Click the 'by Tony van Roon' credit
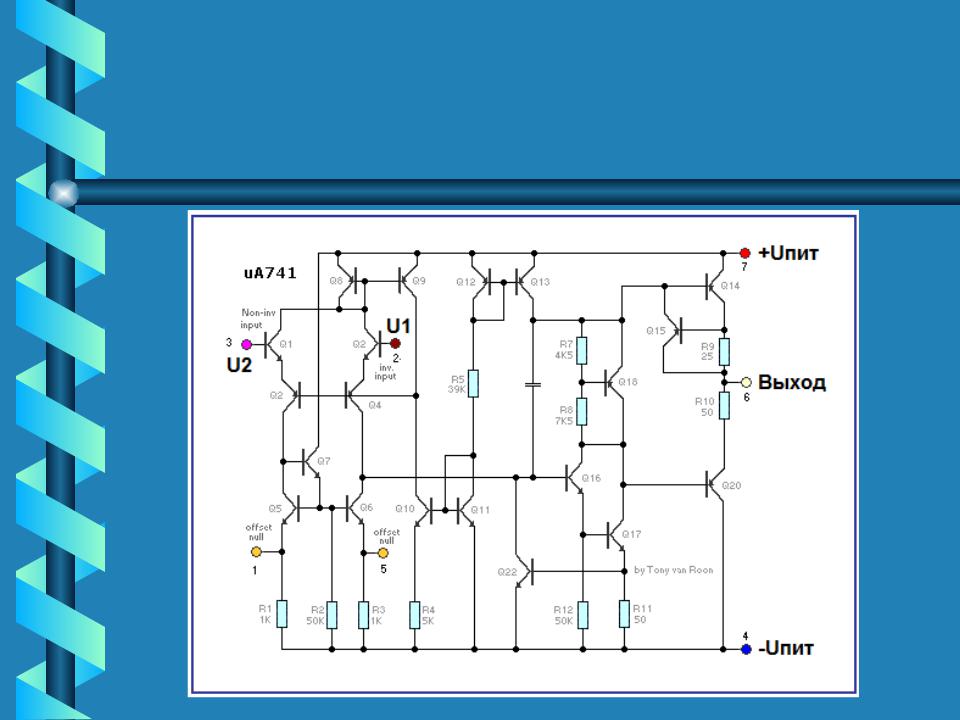Screen dimensions: 960x720 coord(673,570)
